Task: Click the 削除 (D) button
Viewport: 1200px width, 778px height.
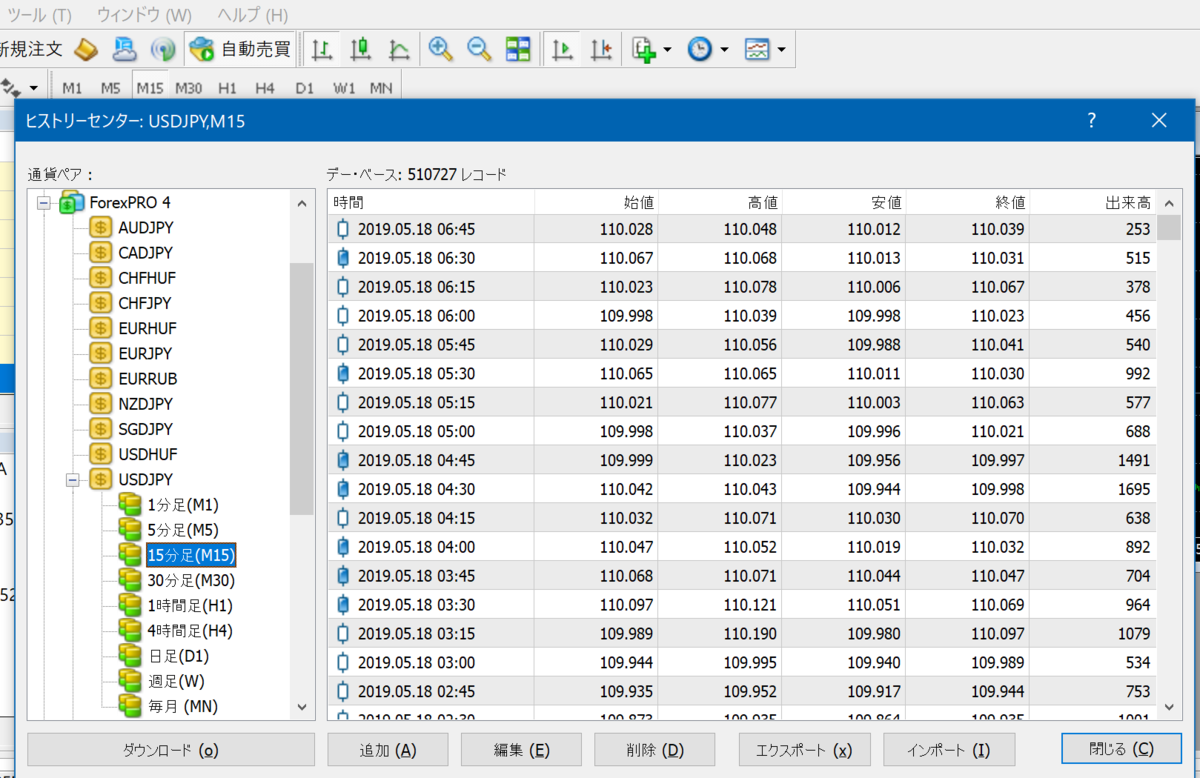Action: pyautogui.click(x=655, y=750)
